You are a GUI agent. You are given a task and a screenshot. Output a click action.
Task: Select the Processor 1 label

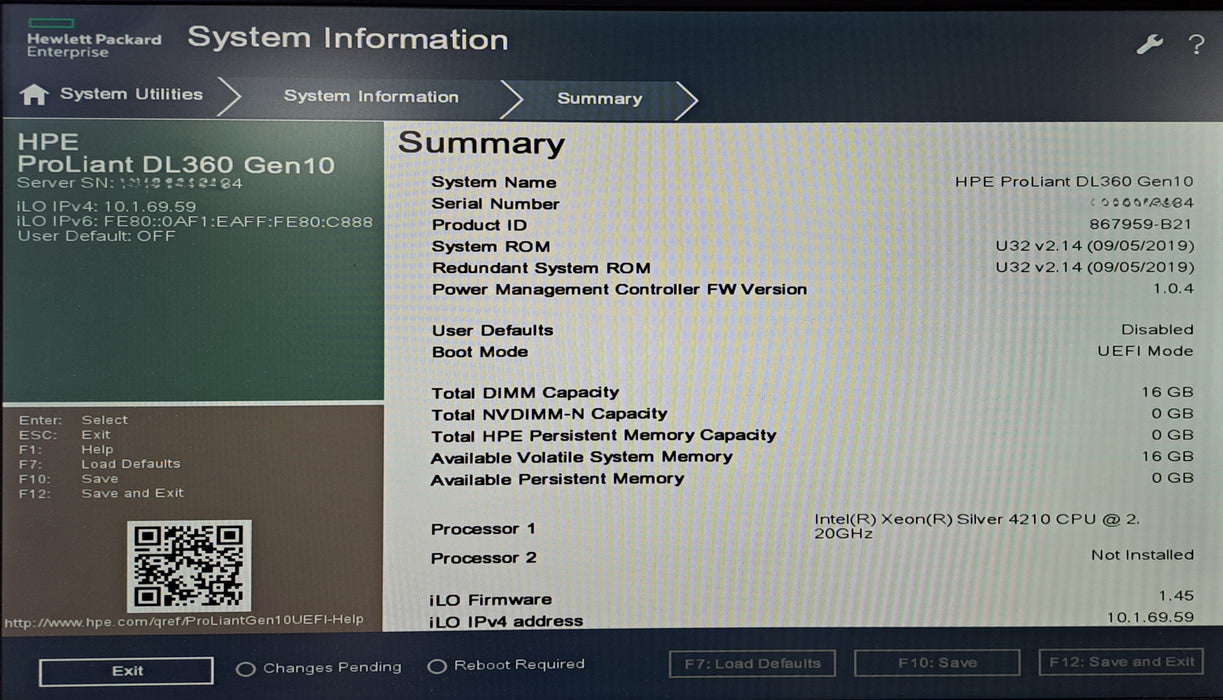(483, 529)
